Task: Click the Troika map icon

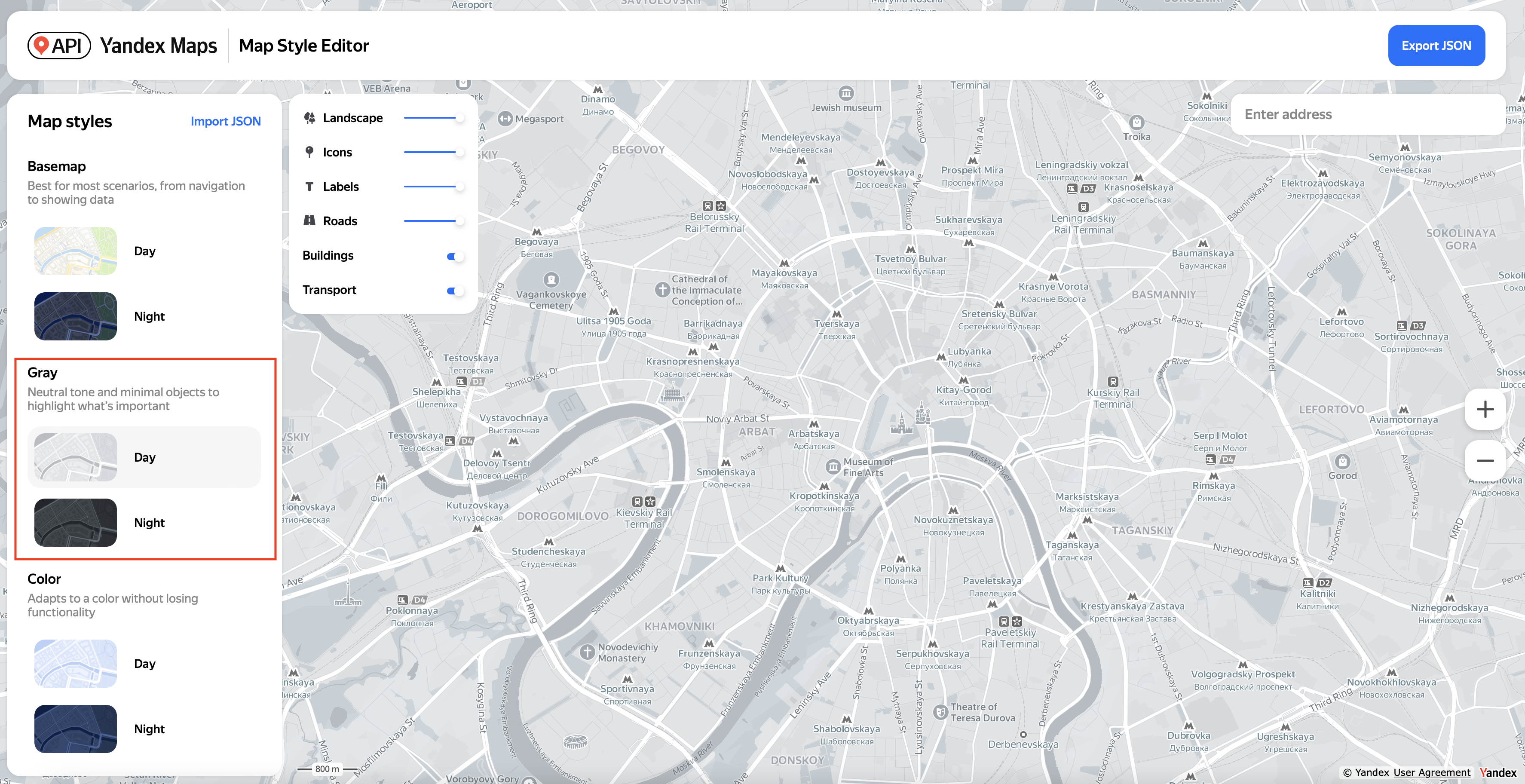Action: coord(1136,122)
